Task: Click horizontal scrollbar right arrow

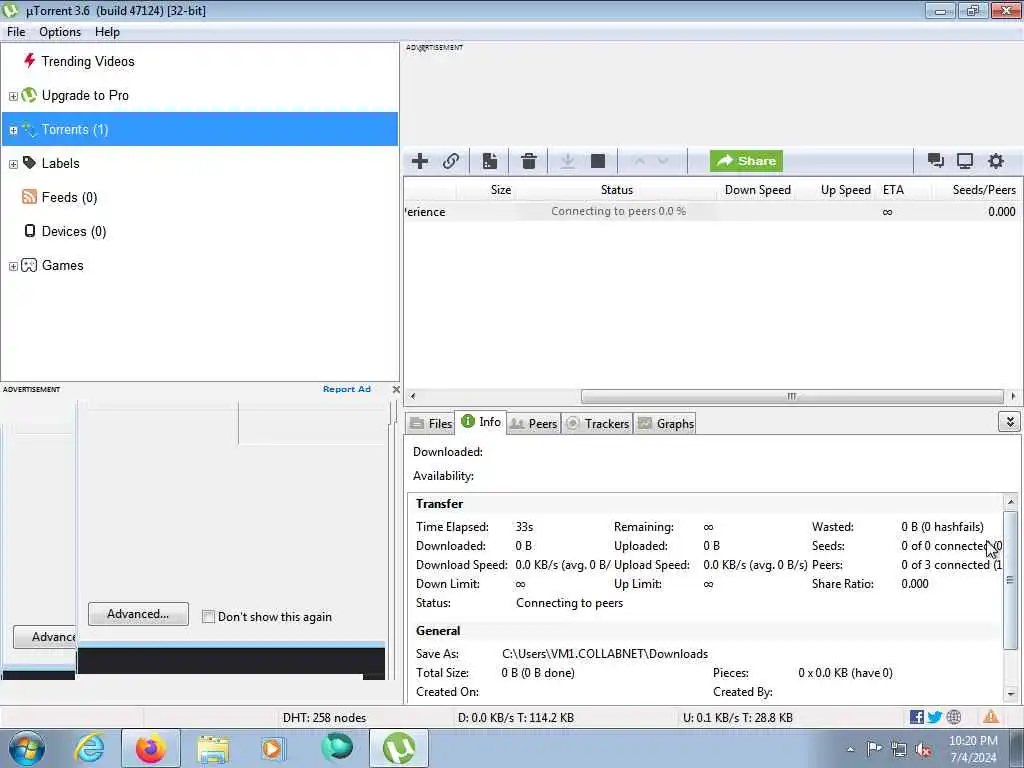Action: click(1012, 396)
